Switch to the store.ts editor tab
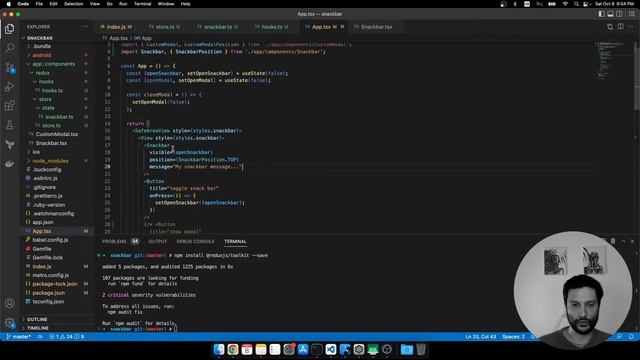Screen dimensions: 640x360 164,27
